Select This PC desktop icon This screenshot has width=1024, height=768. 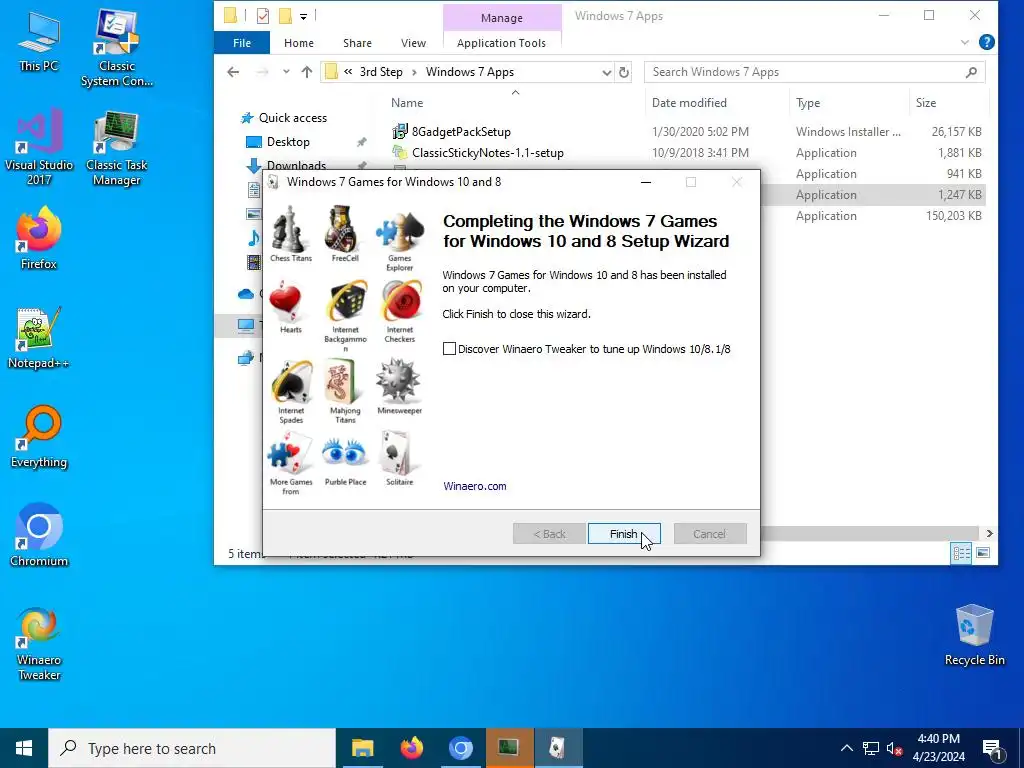tap(39, 40)
